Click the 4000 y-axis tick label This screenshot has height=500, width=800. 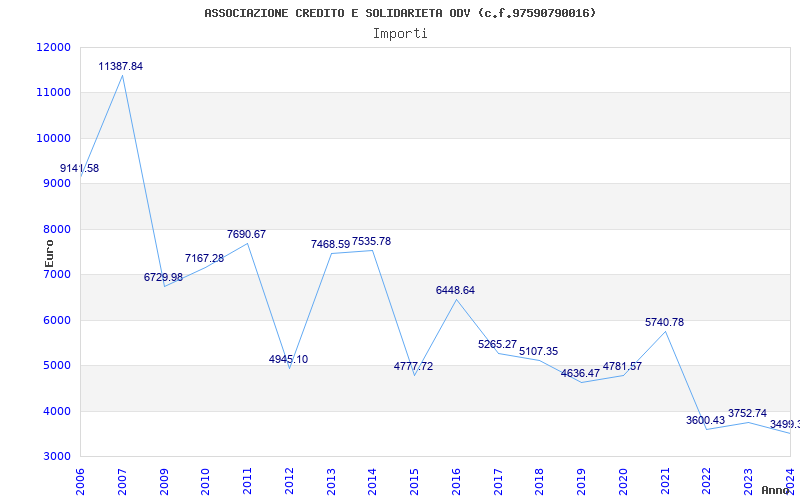click(x=57, y=411)
